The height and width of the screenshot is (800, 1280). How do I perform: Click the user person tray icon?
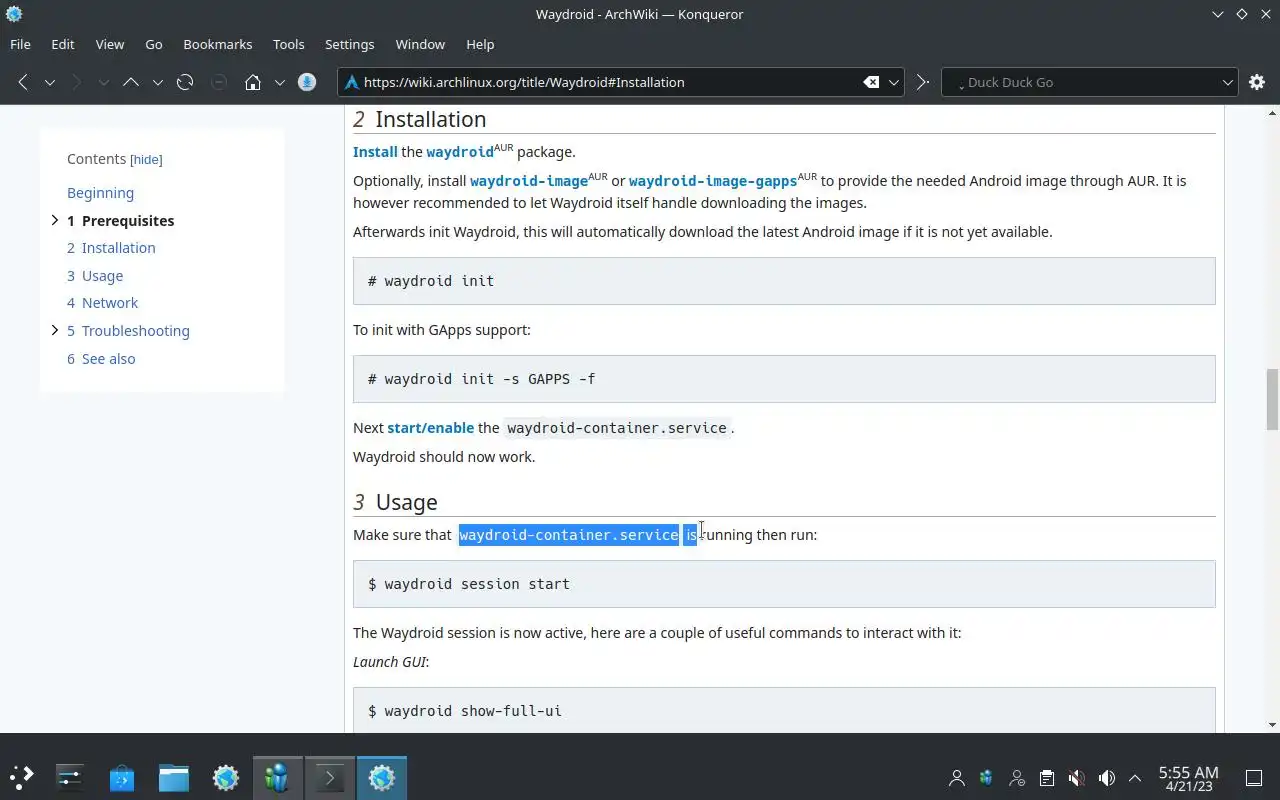point(957,778)
